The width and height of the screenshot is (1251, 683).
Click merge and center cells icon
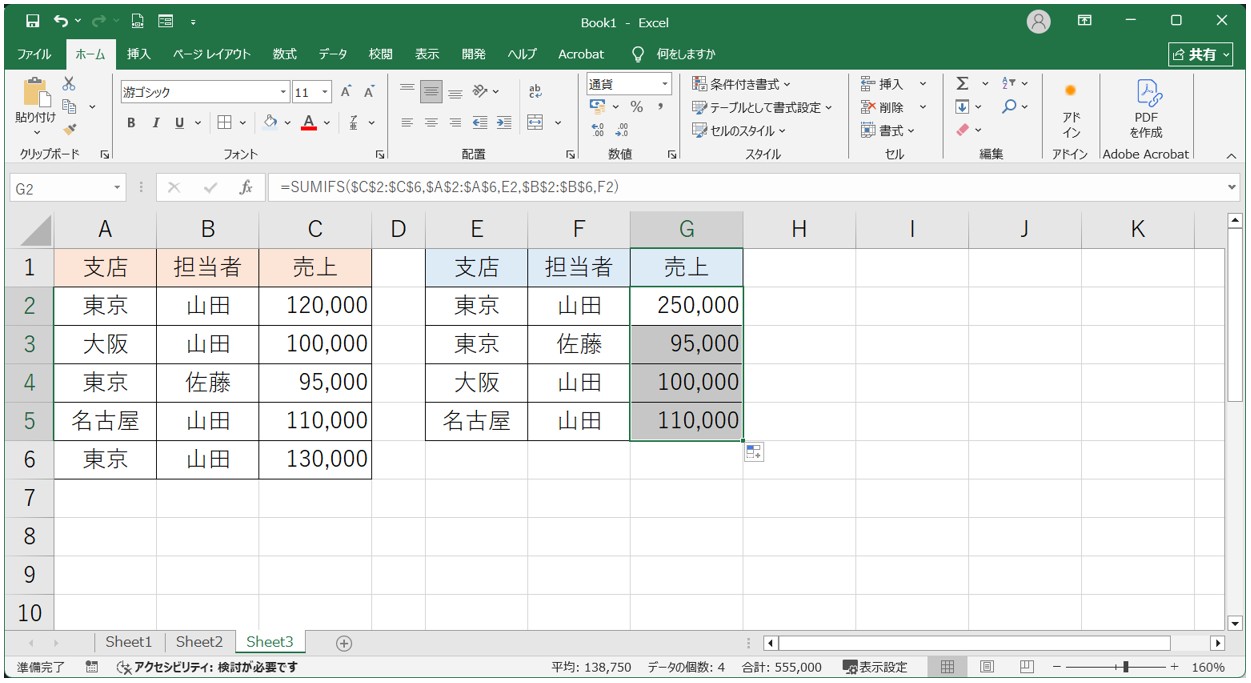click(536, 123)
